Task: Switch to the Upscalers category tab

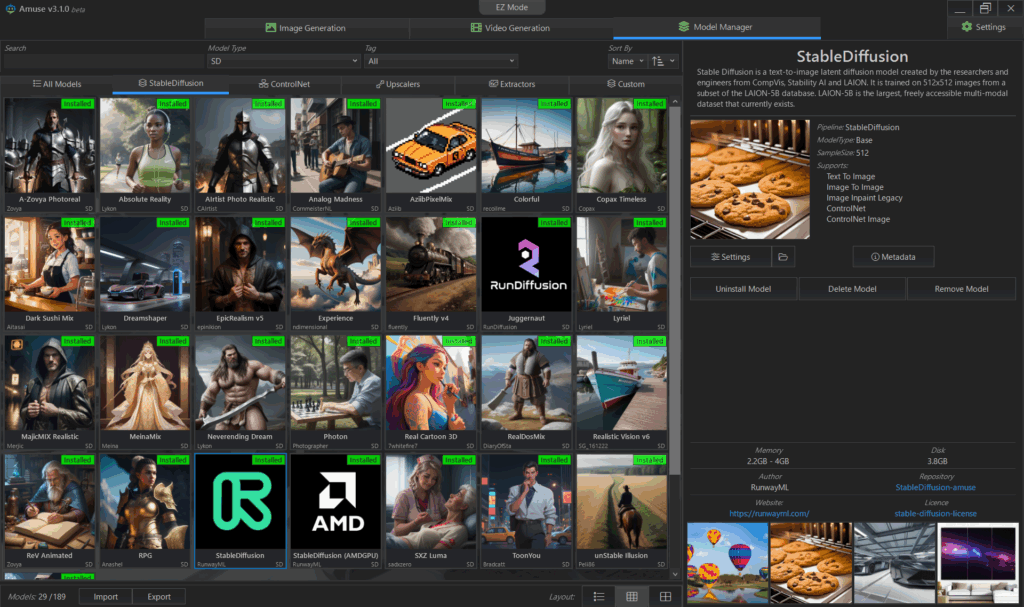Action: click(398, 84)
